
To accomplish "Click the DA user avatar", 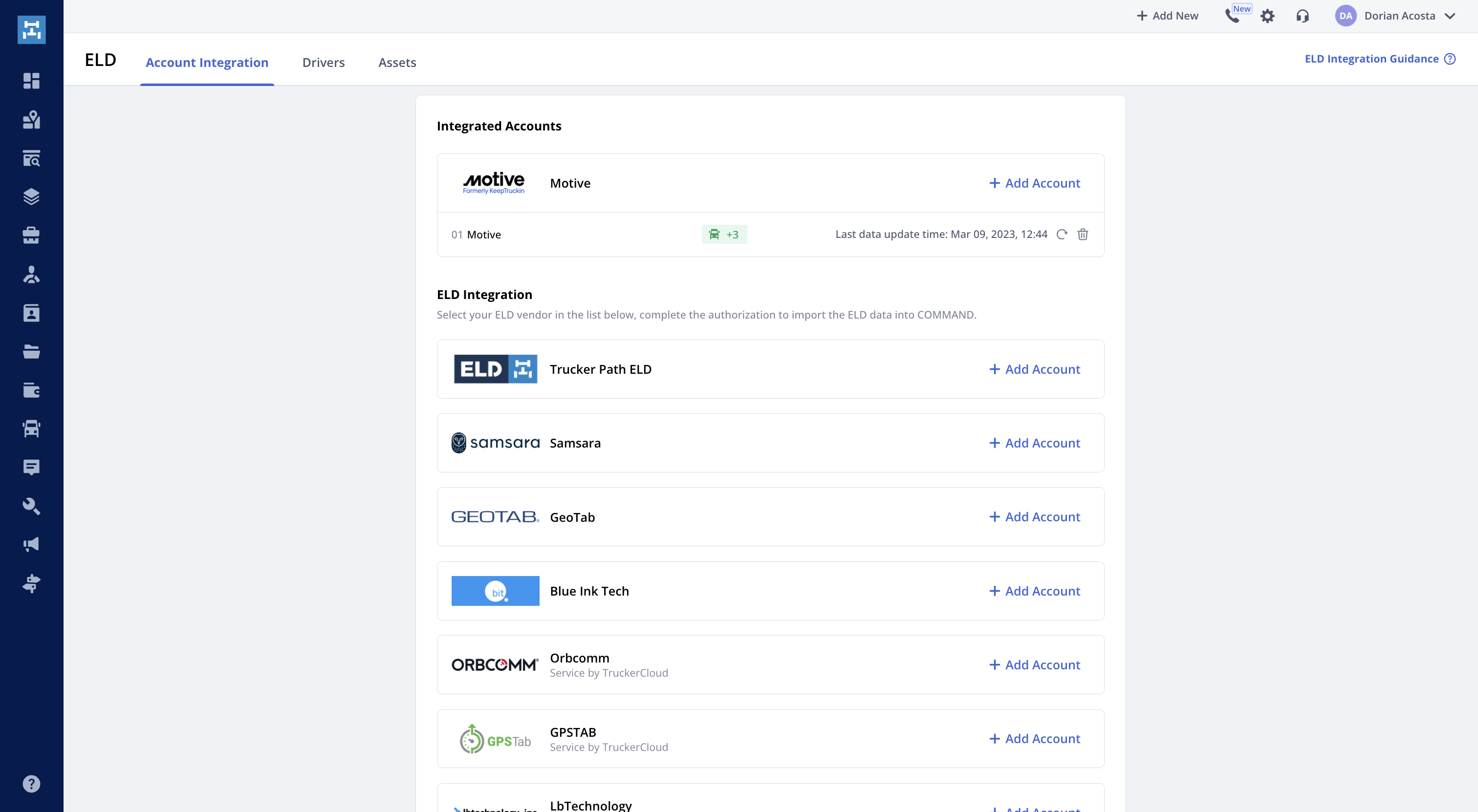I will pos(1346,16).
